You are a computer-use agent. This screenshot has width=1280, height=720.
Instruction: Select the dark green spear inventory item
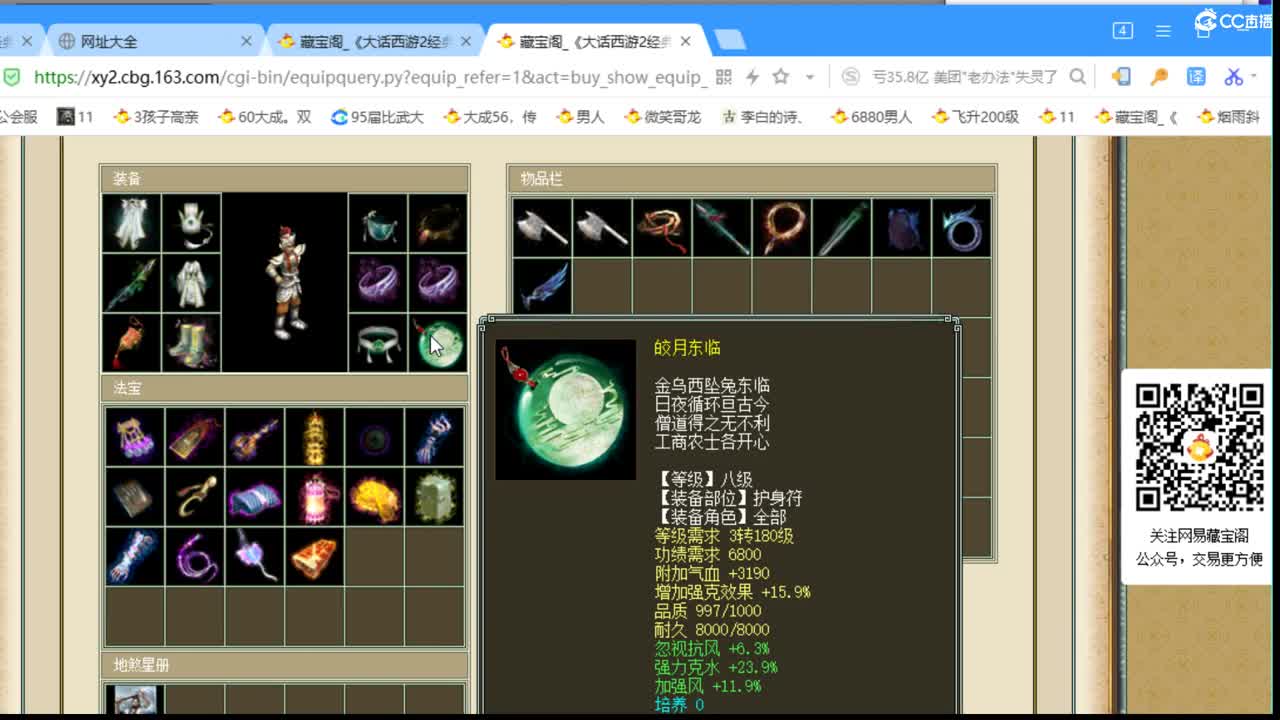722,227
